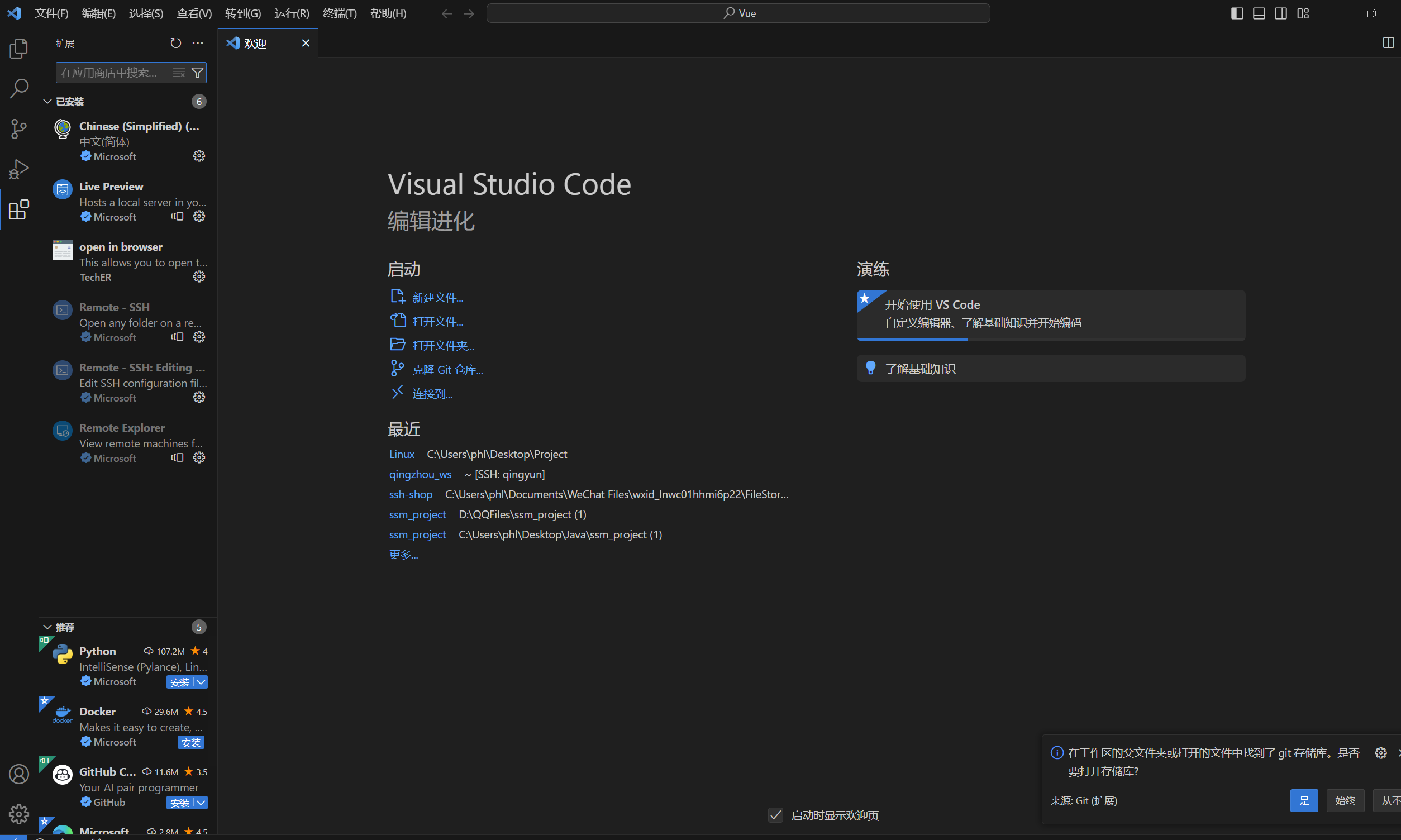Open 开始使用 VS Code walkthrough card
Screen dimensions: 1401x840
pos(1051,316)
